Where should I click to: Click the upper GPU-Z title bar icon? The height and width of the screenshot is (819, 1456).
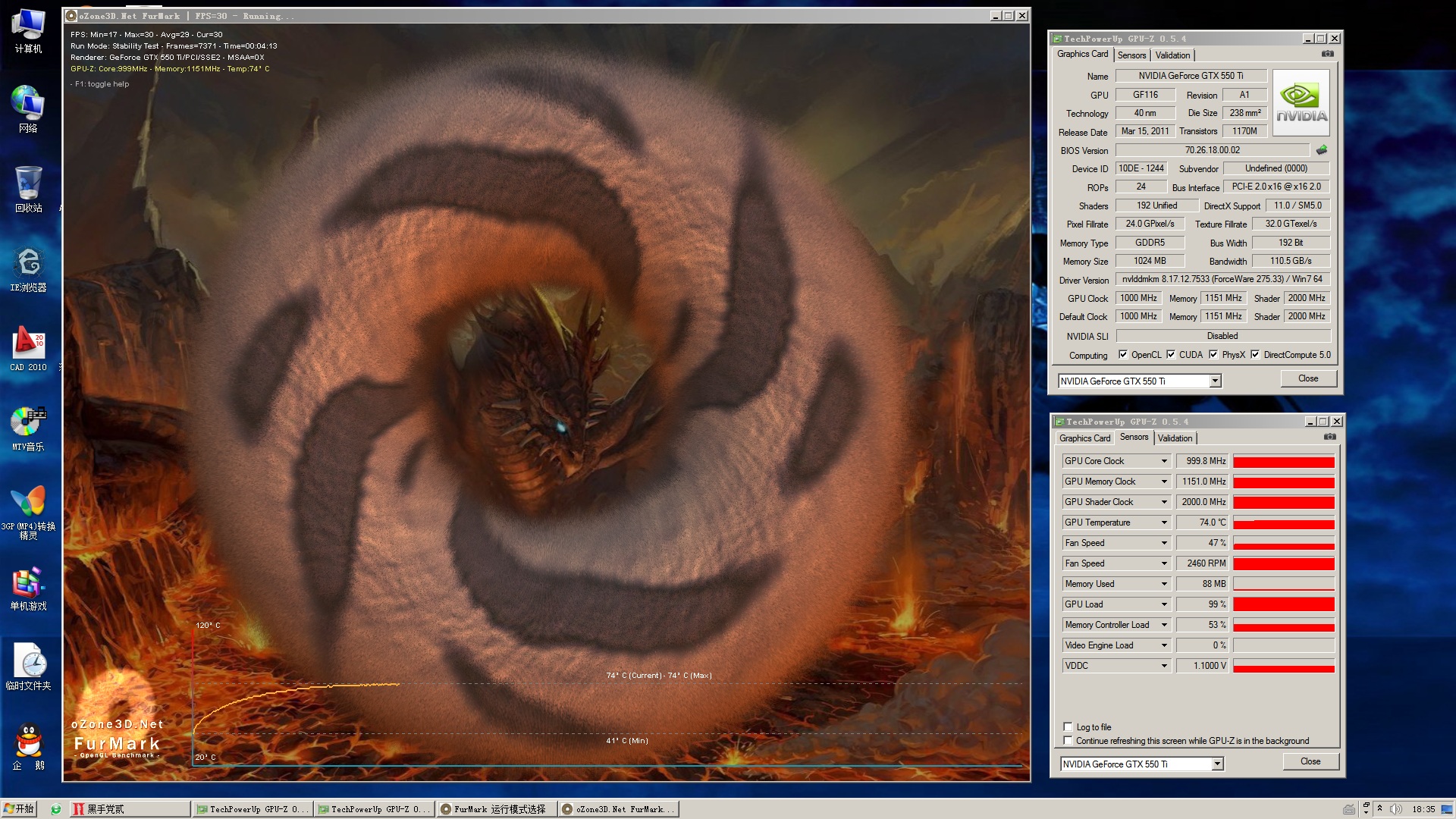click(x=1056, y=39)
